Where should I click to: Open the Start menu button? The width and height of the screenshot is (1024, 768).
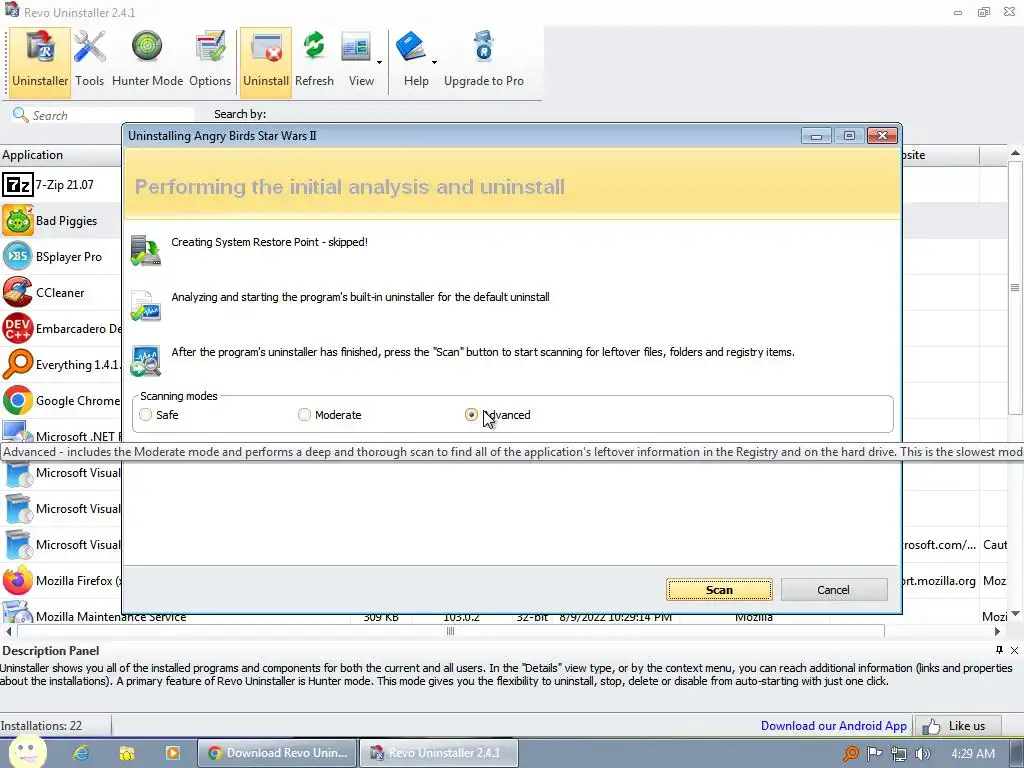pyautogui.click(x=26, y=752)
